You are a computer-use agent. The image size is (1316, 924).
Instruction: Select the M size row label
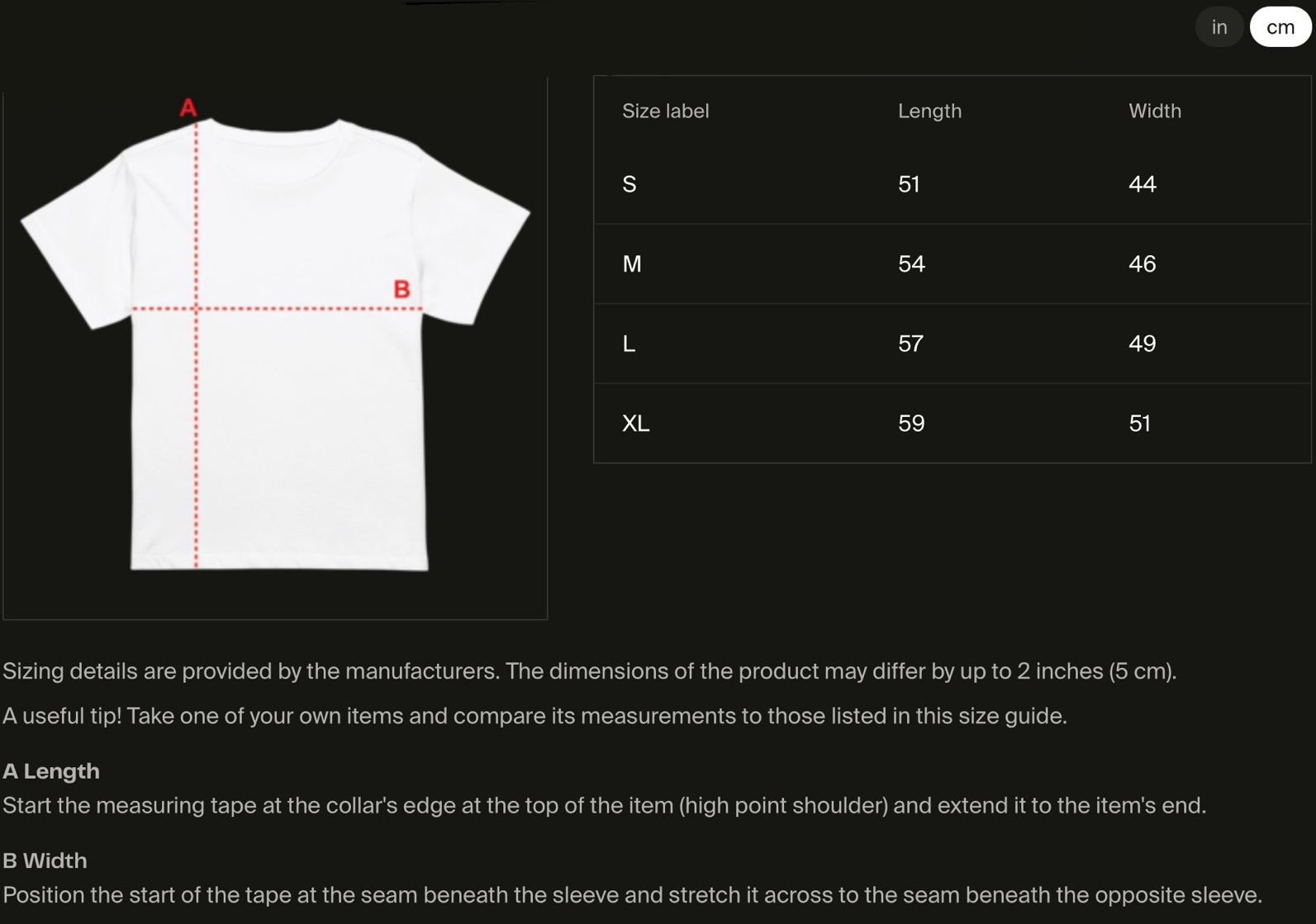point(632,264)
